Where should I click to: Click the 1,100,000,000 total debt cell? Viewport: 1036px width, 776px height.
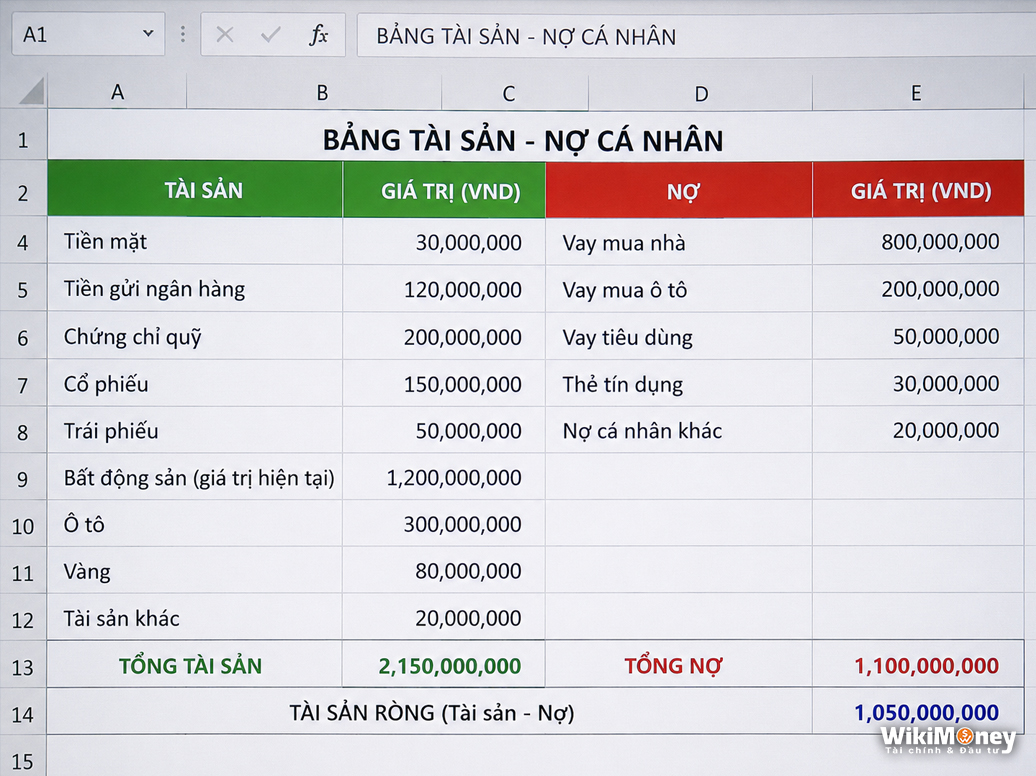click(x=918, y=665)
